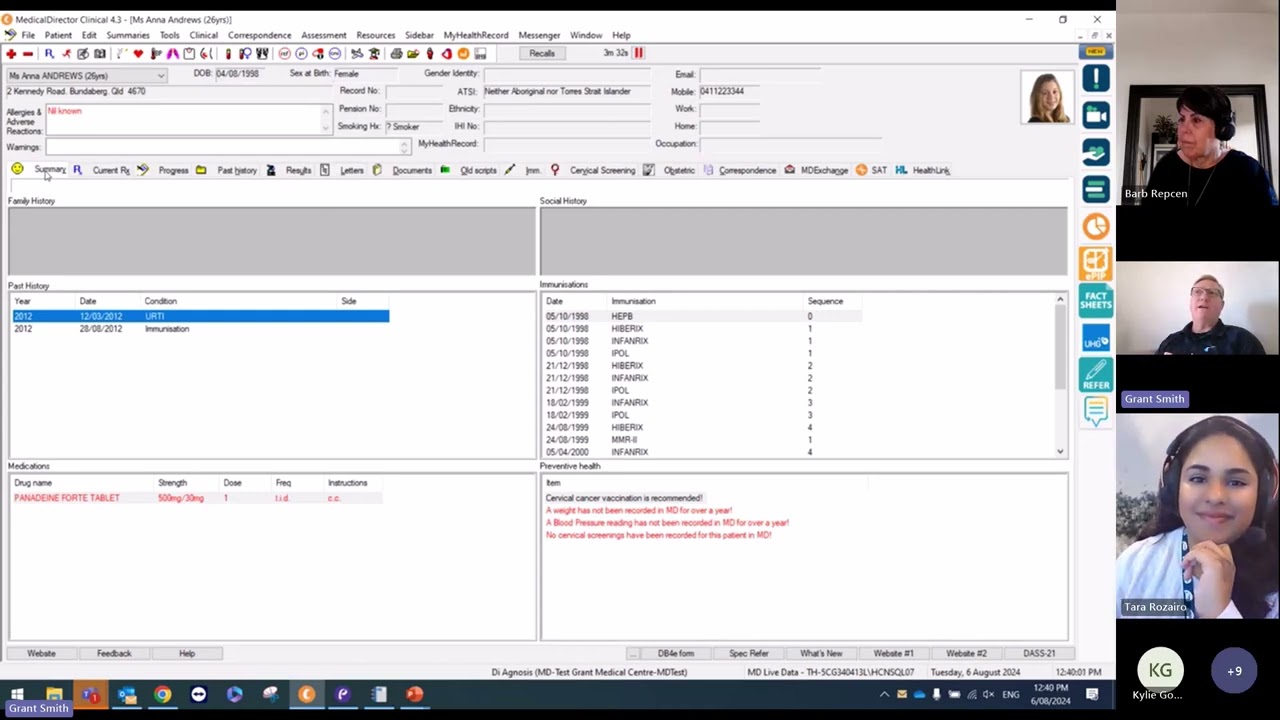The image size is (1280, 720).
Task: Open the chat message sidebar icon
Action: click(1096, 411)
